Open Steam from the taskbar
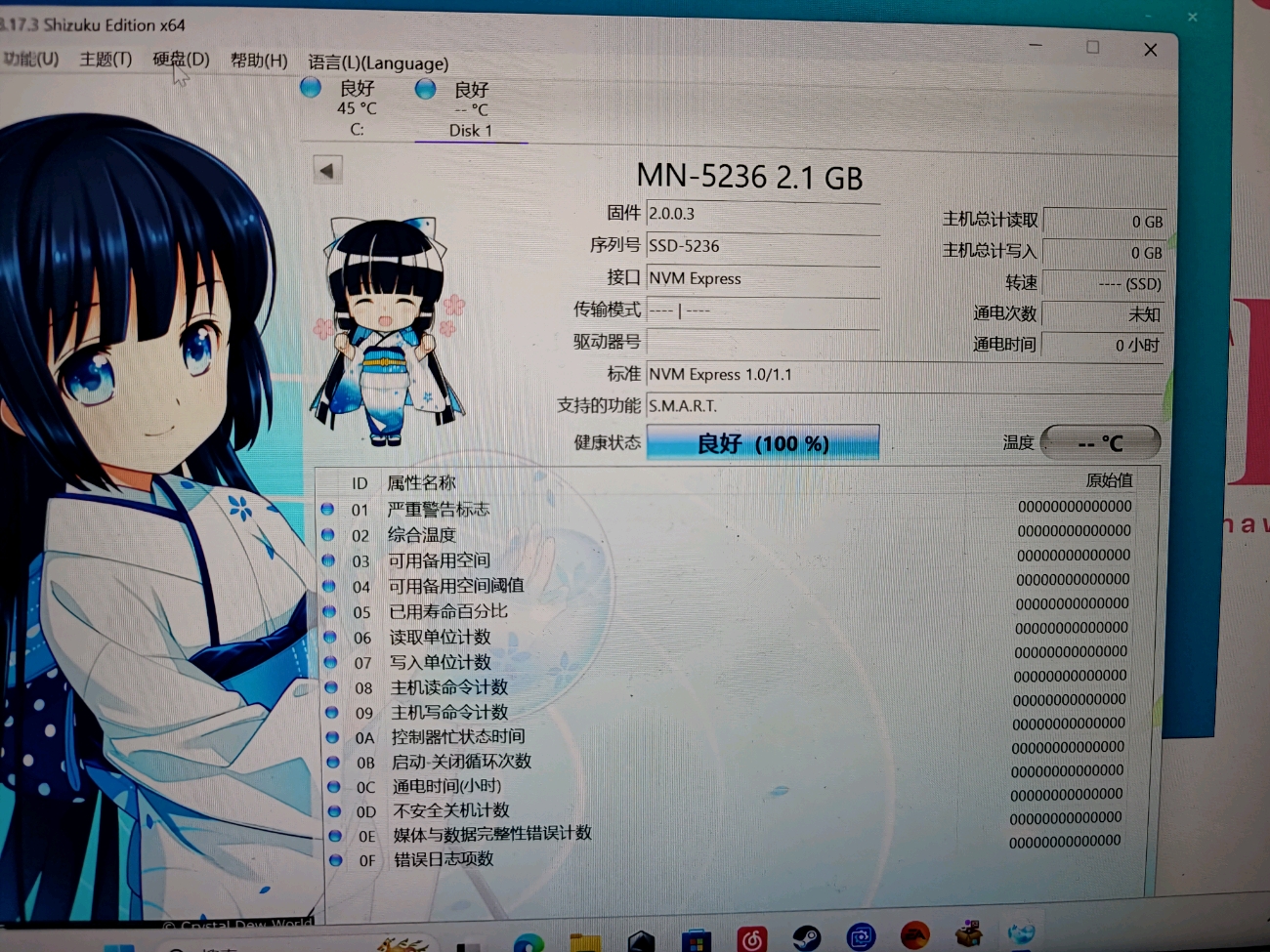The height and width of the screenshot is (952, 1270). (806, 938)
